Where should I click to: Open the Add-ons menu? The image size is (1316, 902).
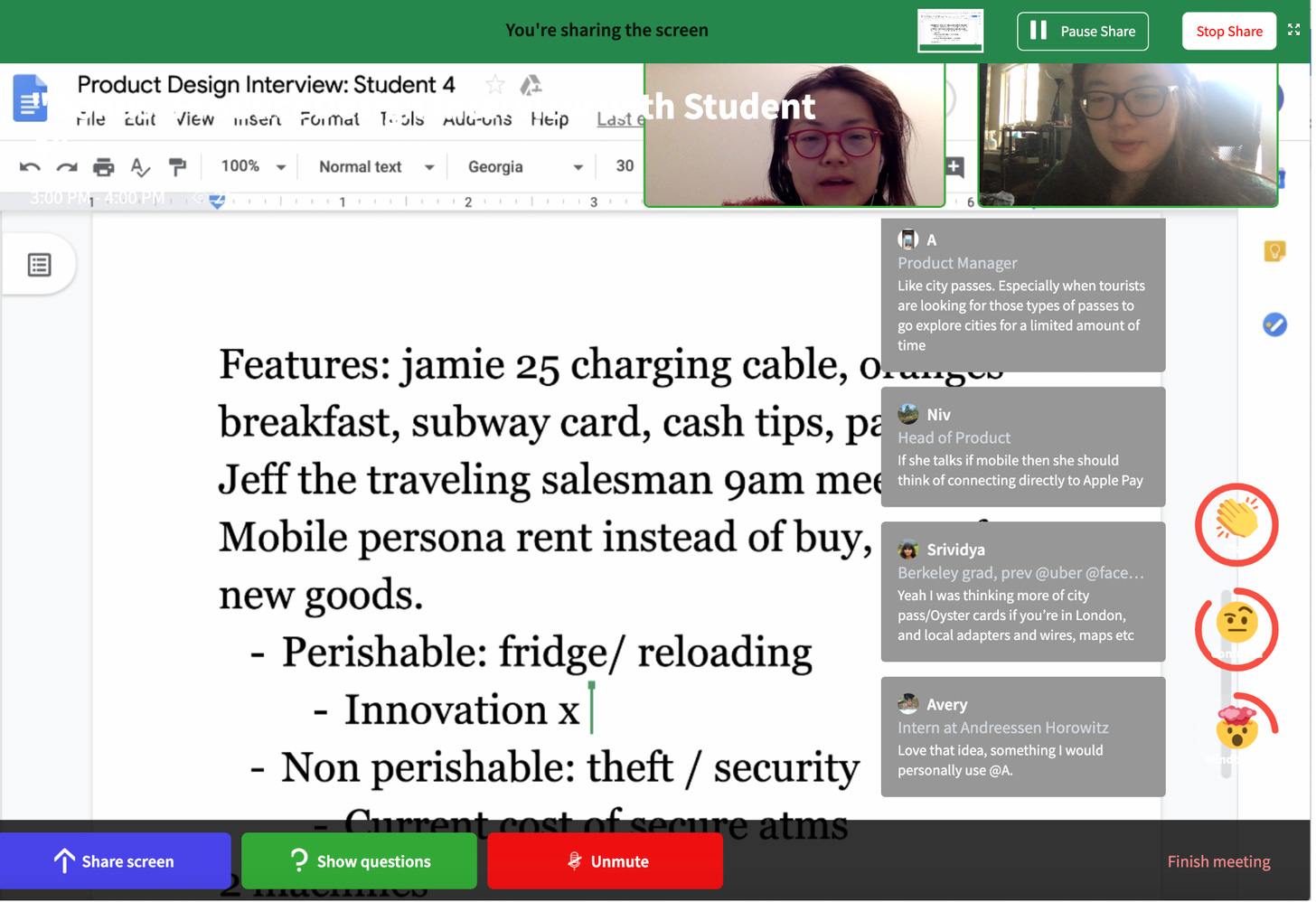(x=477, y=119)
